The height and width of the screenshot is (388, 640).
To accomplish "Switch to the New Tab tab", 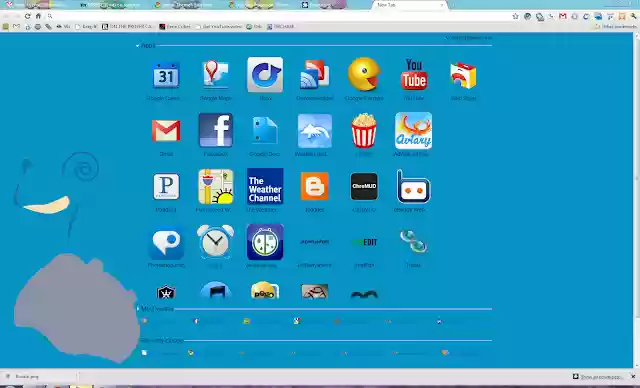I will pos(410,5).
